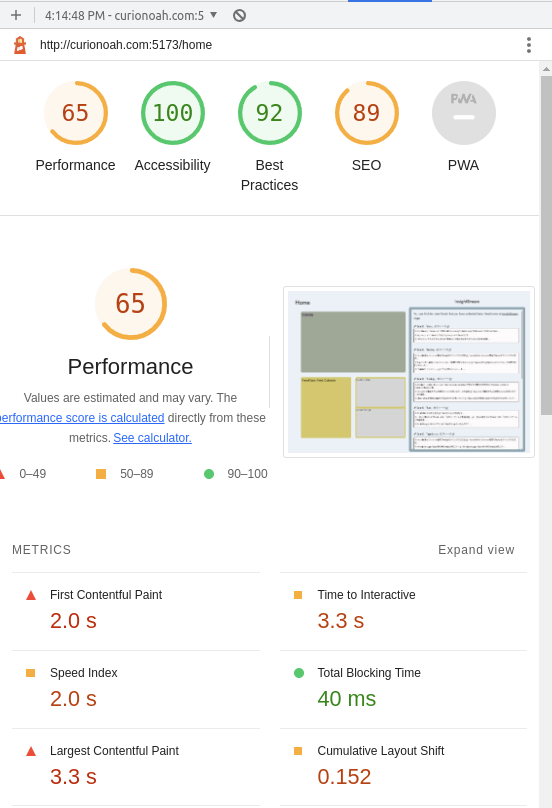Select the Best Practices gauge showing 92
Image resolution: width=552 pixels, height=808 pixels.
pos(270,113)
